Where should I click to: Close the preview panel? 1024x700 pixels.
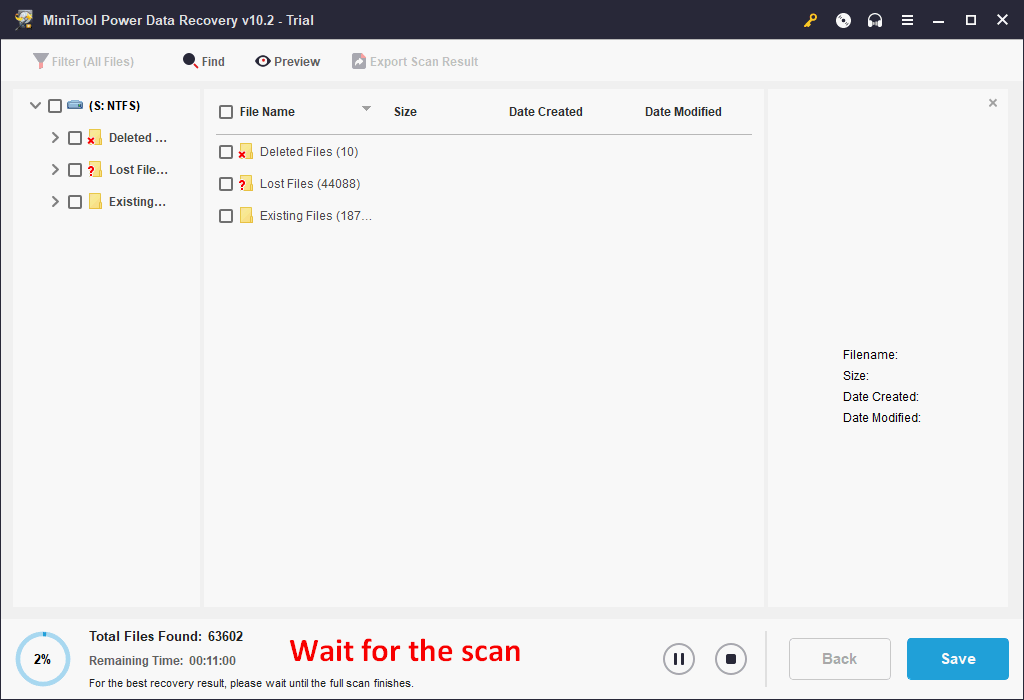(993, 103)
